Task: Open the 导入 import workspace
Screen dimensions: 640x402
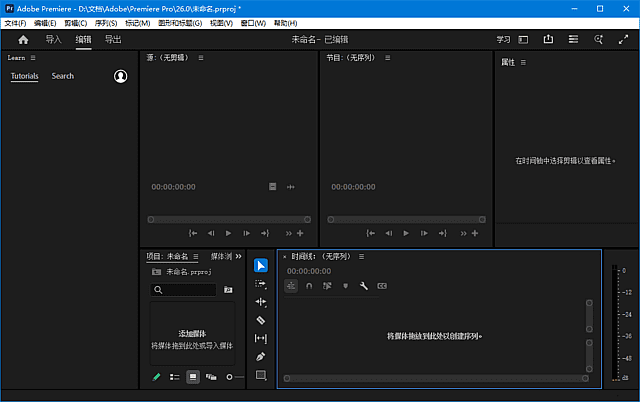Action: [x=53, y=40]
